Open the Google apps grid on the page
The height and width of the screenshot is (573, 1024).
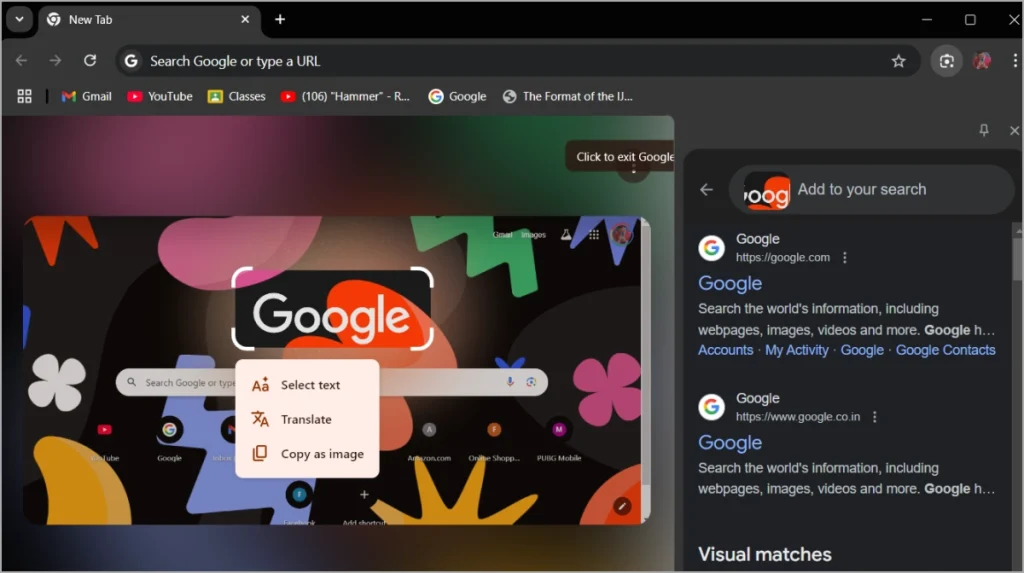pyautogui.click(x=594, y=235)
